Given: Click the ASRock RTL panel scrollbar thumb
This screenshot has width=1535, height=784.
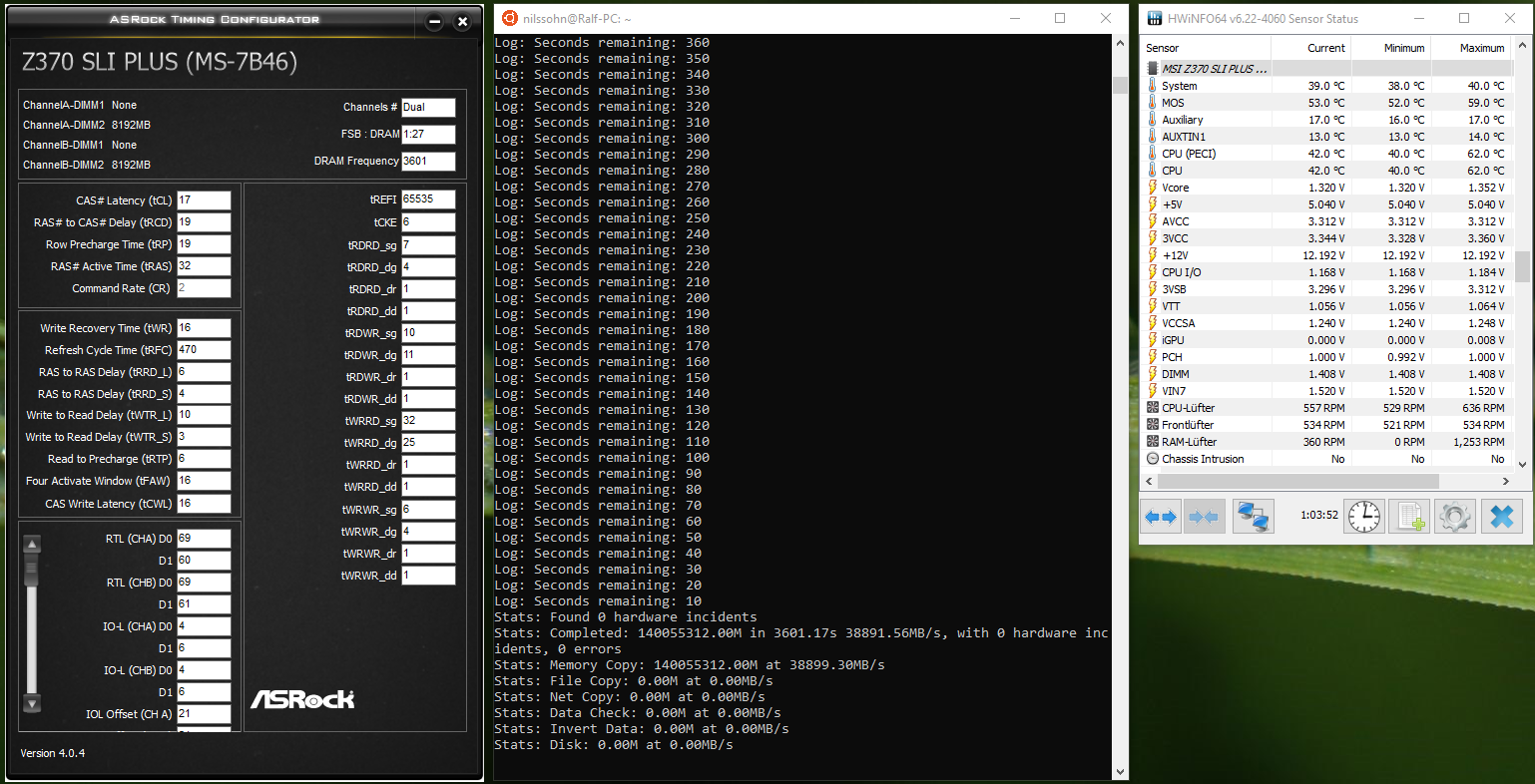Looking at the screenshot, I should [x=32, y=571].
